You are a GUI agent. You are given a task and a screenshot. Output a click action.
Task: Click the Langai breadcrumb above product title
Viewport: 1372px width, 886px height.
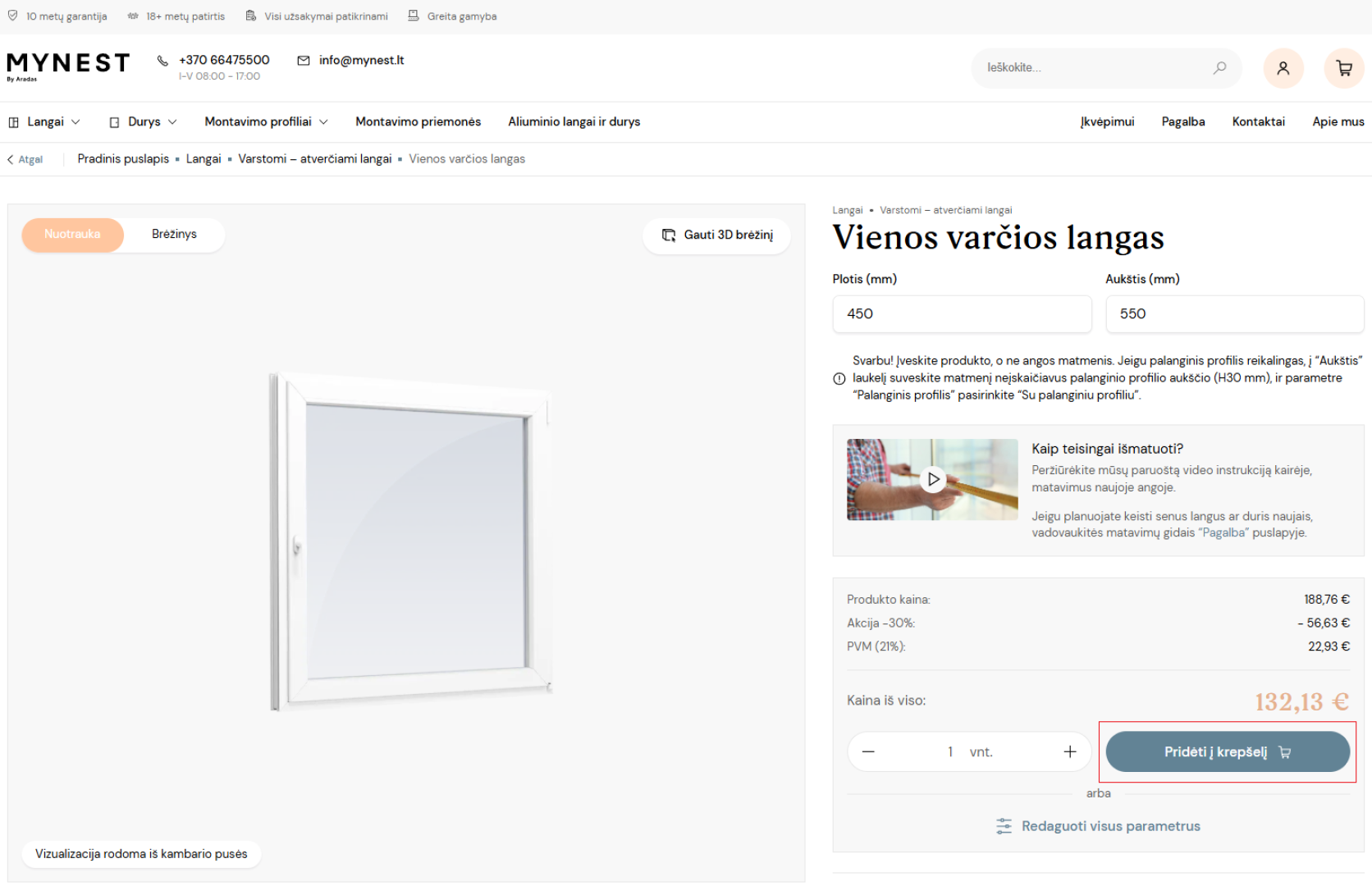pos(848,210)
